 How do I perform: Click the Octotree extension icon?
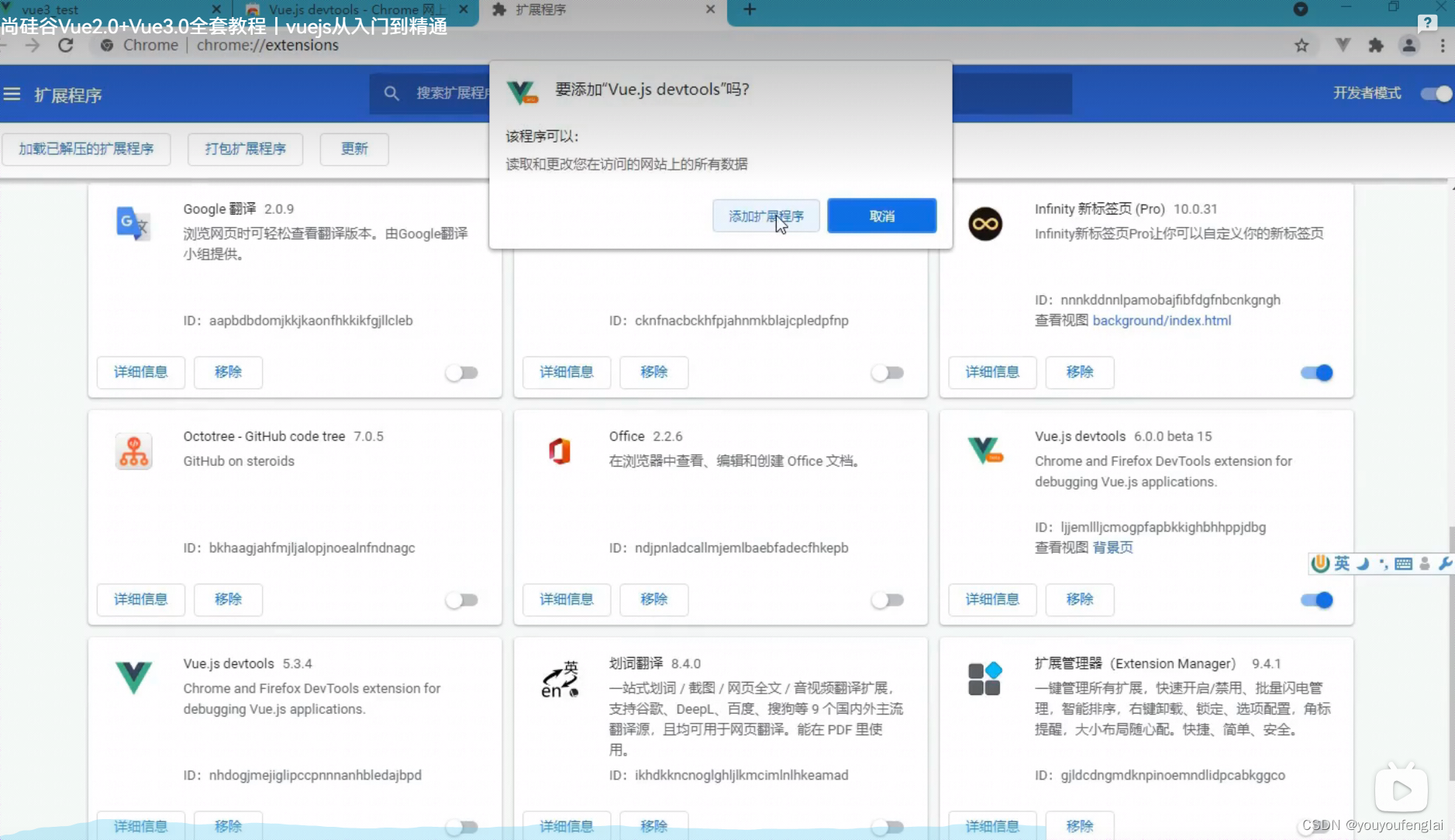coord(133,451)
